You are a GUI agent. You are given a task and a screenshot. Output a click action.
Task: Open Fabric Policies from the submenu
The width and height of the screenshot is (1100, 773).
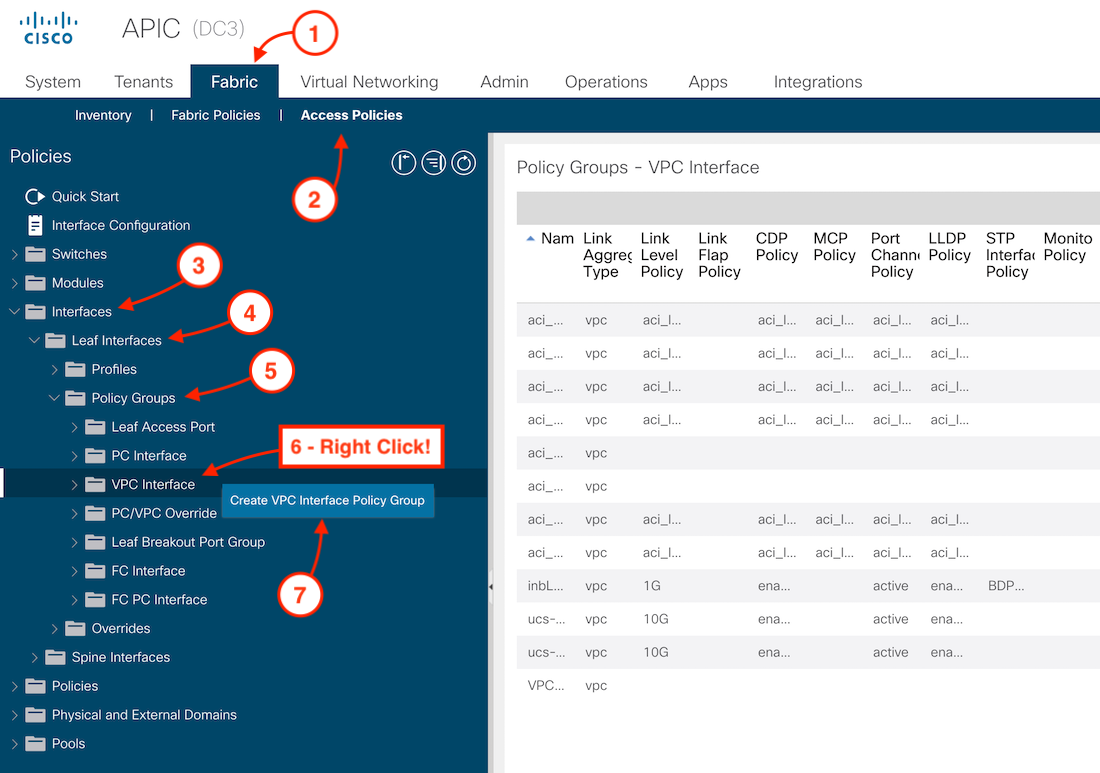coord(215,115)
